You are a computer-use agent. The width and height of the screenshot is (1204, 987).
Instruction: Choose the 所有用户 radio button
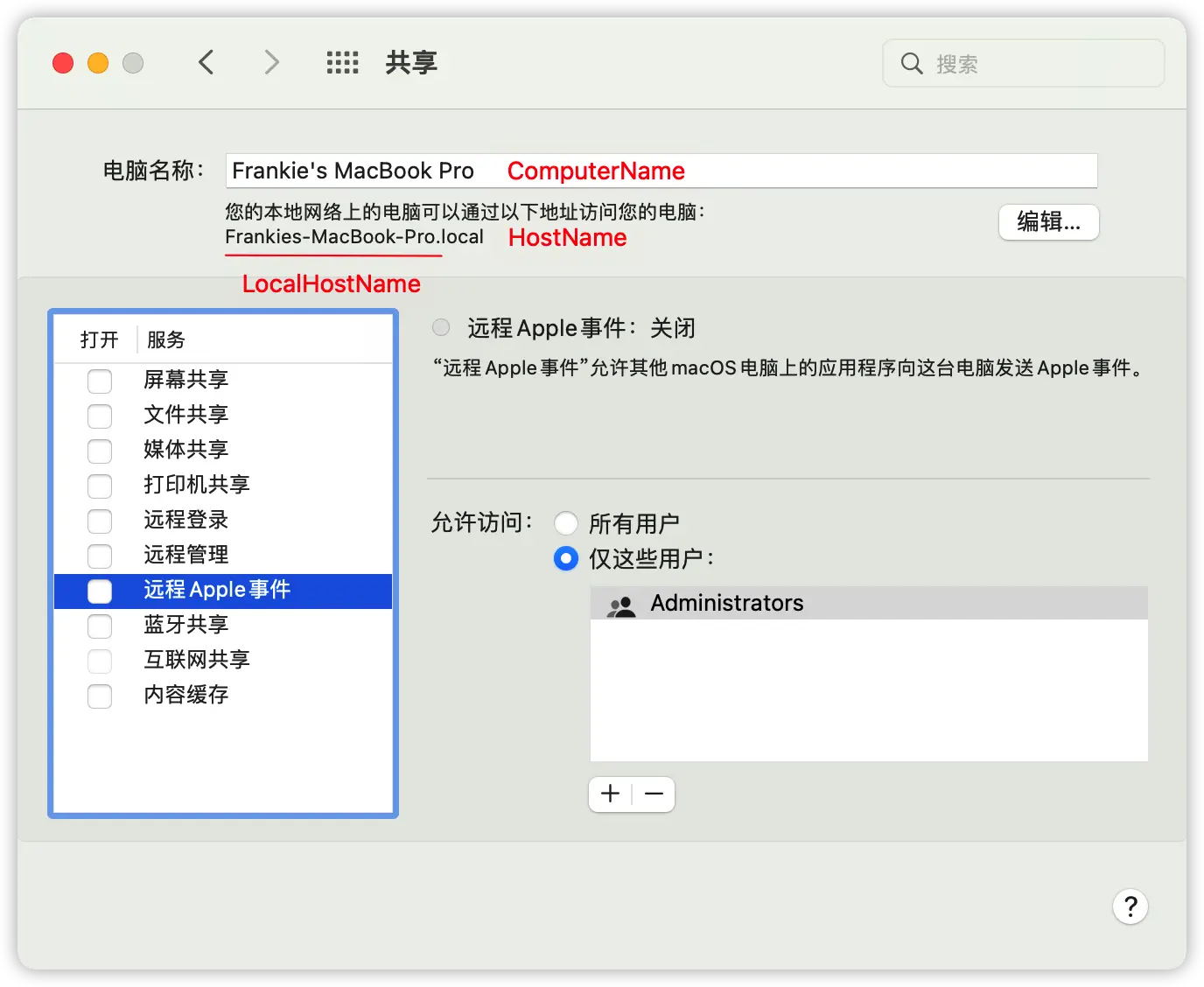[566, 523]
